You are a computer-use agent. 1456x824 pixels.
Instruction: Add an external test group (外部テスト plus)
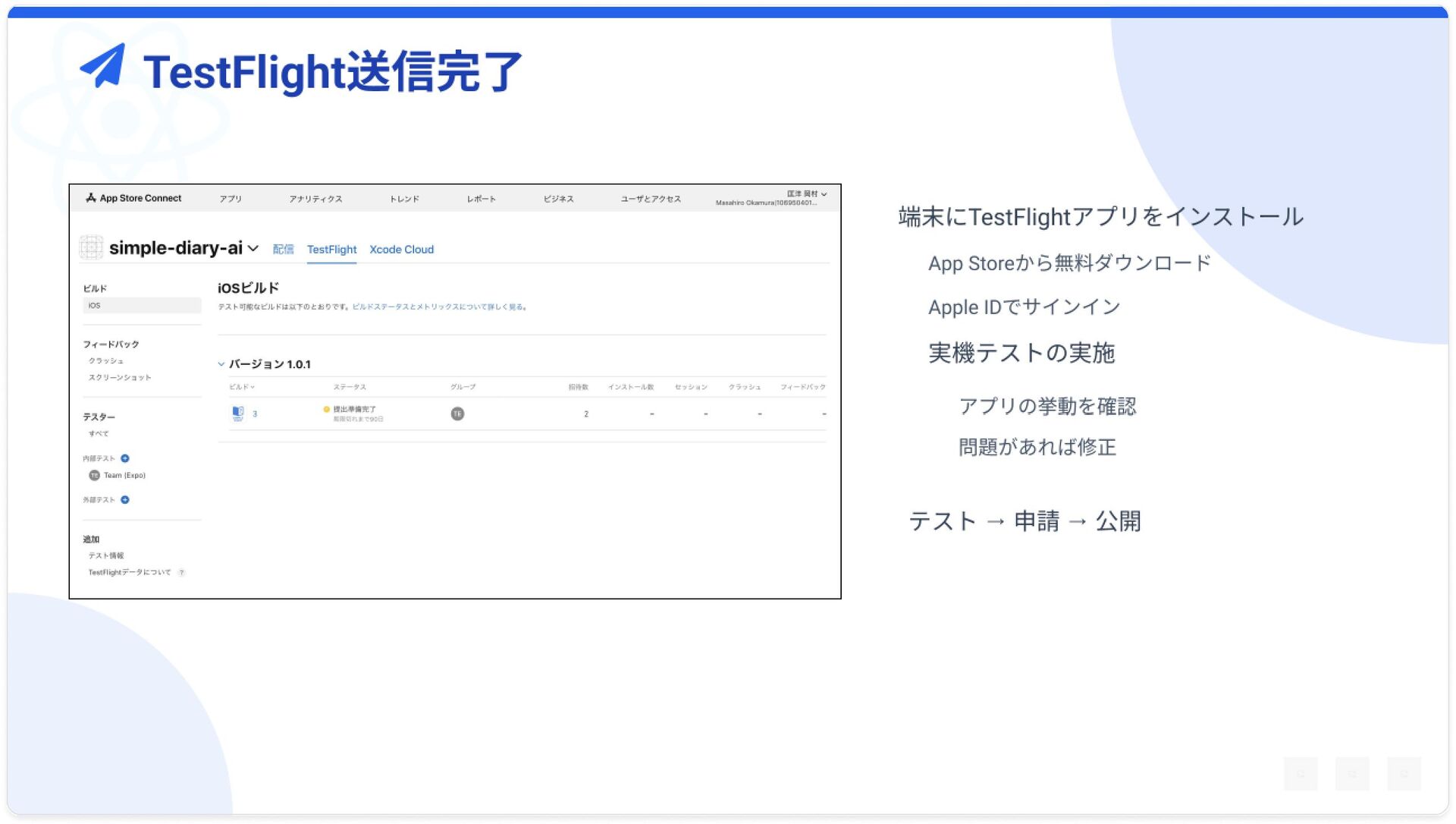click(x=125, y=500)
